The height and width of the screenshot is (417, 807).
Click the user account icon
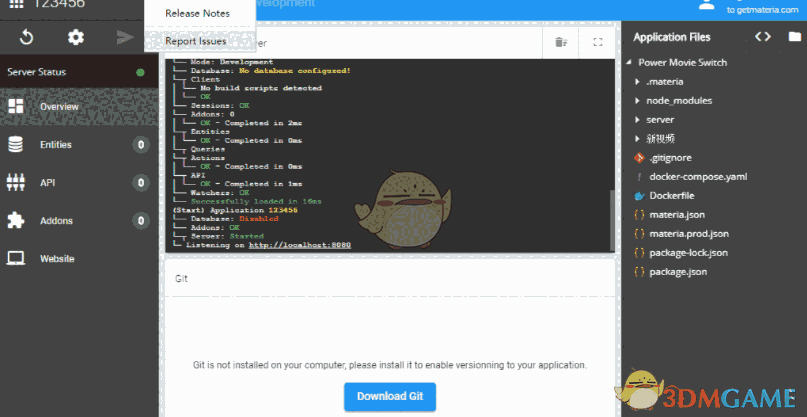707,5
